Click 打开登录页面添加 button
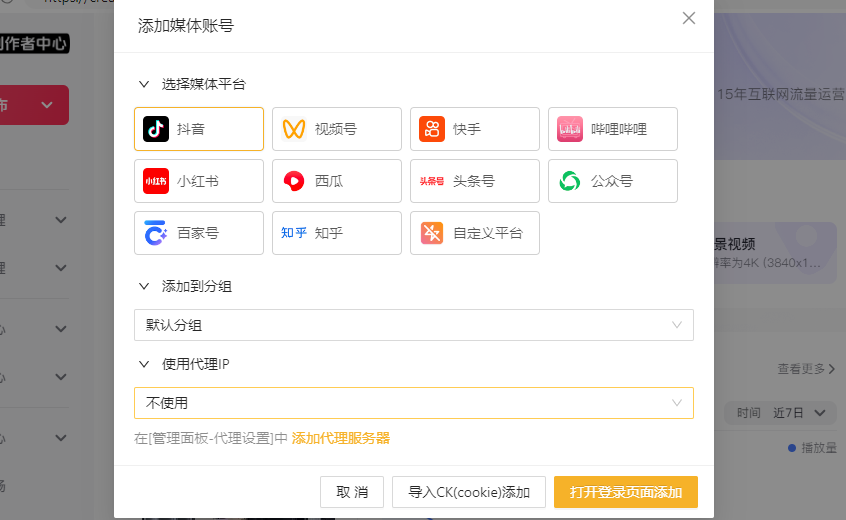The image size is (846, 520). [x=626, y=492]
